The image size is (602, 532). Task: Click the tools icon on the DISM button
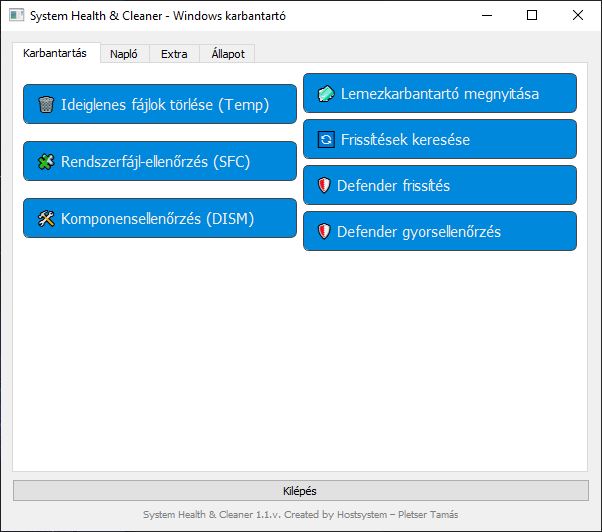[46, 218]
